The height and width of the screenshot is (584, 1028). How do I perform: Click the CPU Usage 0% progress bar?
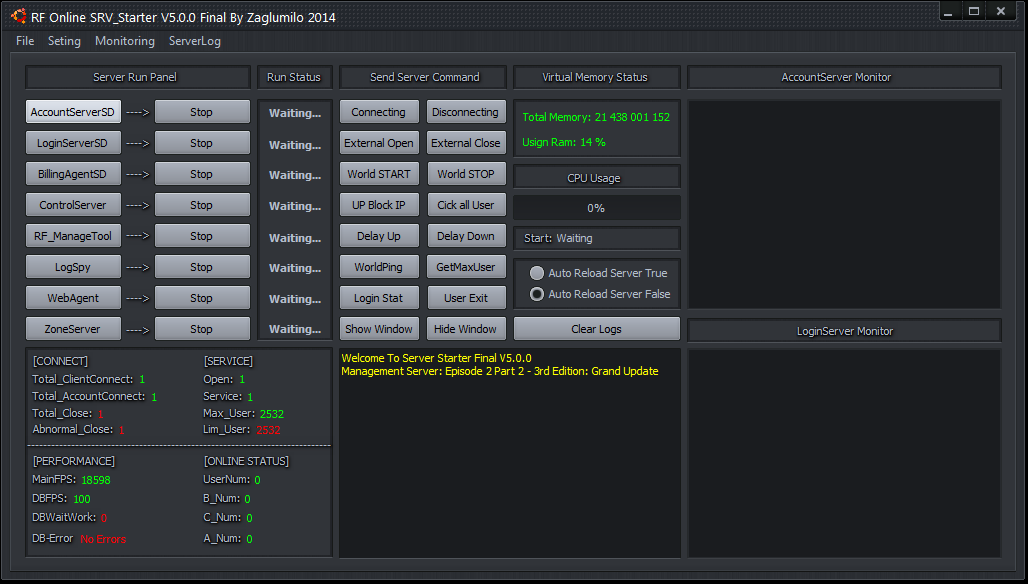597,208
